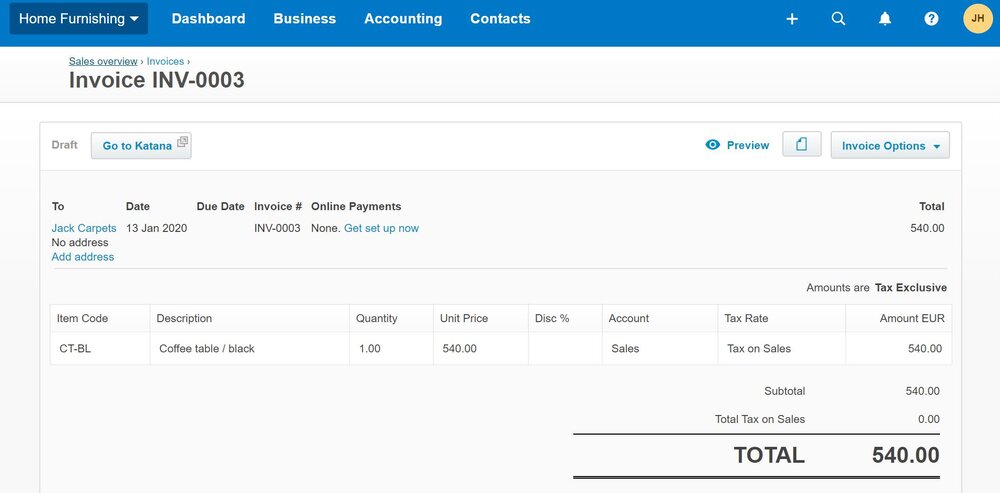This screenshot has width=1000, height=493.
Task: Open notifications bell icon
Action: pos(885,19)
